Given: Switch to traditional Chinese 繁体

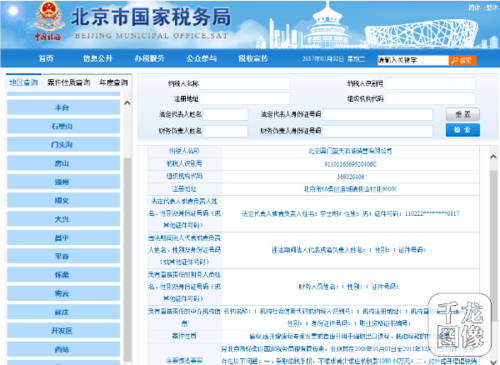Looking at the screenshot, I should pyautogui.click(x=492, y=7).
